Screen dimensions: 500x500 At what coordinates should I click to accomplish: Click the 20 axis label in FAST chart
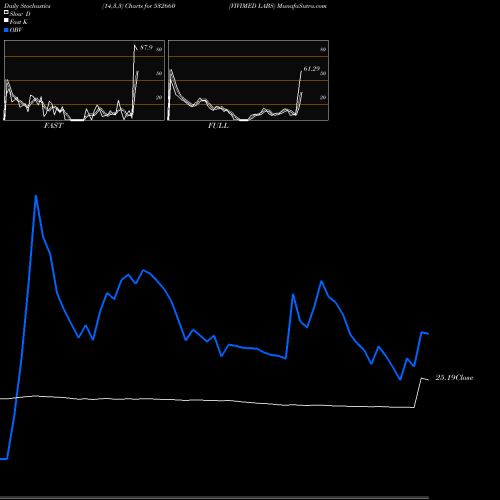tap(159, 97)
